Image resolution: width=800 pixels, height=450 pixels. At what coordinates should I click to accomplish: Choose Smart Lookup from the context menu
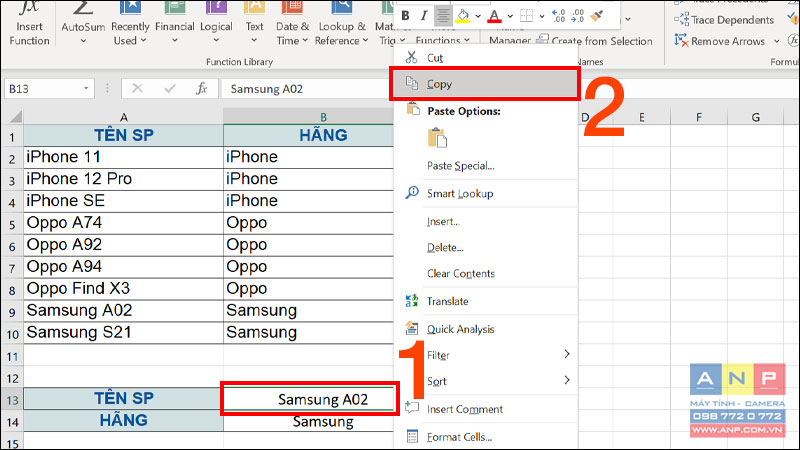485,193
